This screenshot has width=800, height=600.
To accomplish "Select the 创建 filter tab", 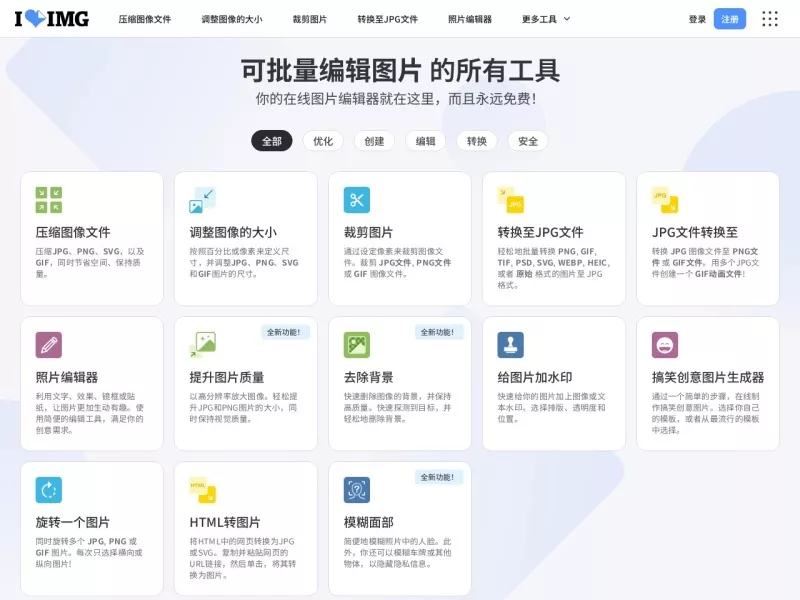I will point(374,141).
